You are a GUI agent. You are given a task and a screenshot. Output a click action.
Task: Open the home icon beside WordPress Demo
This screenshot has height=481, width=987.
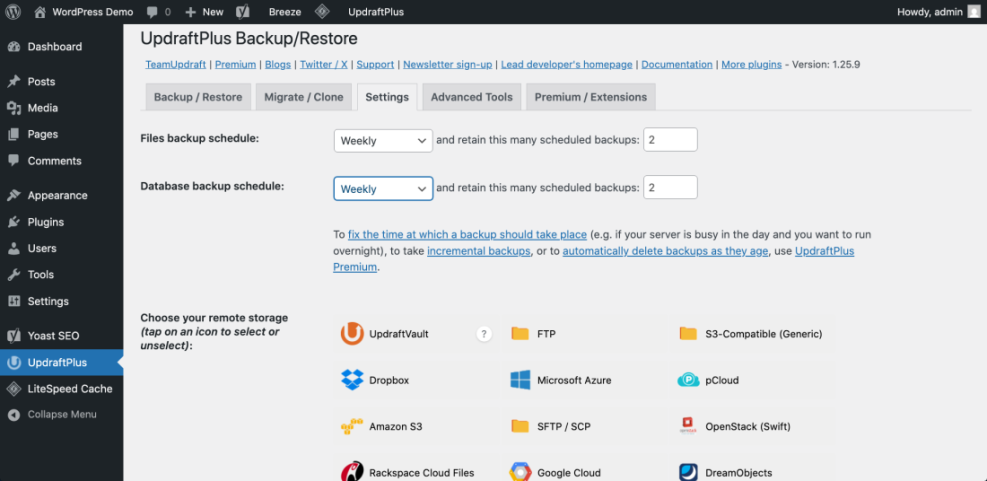pos(40,11)
